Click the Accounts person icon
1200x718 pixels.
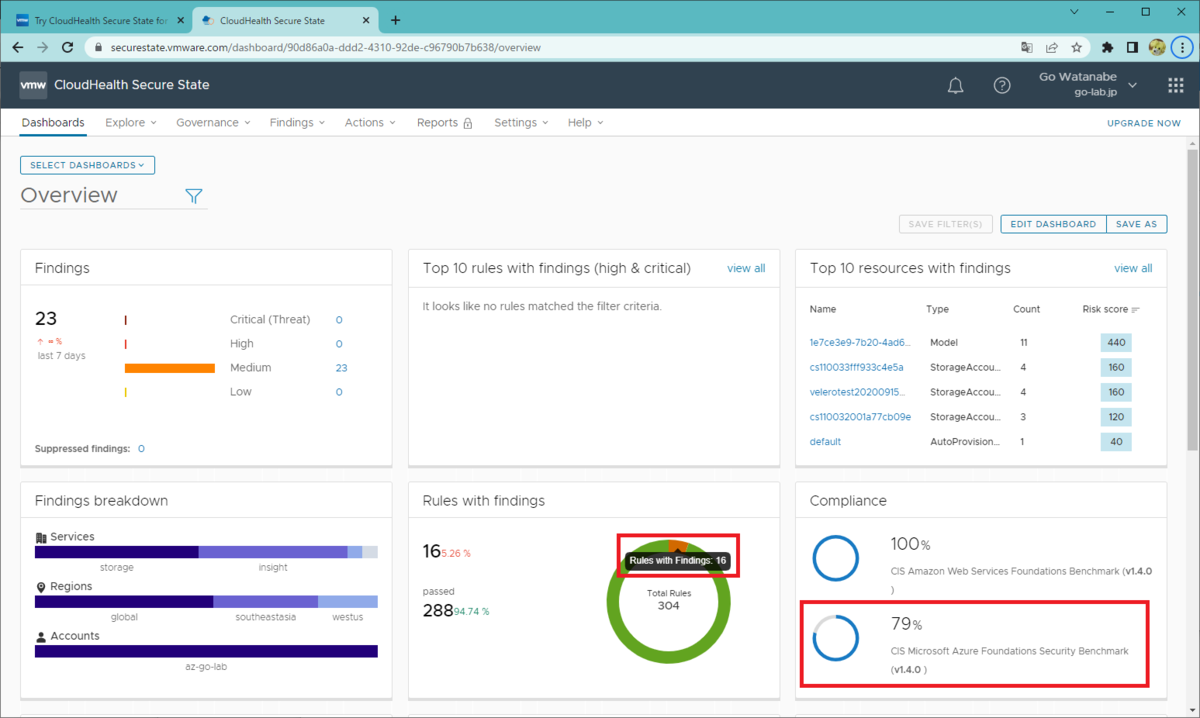[41, 636]
